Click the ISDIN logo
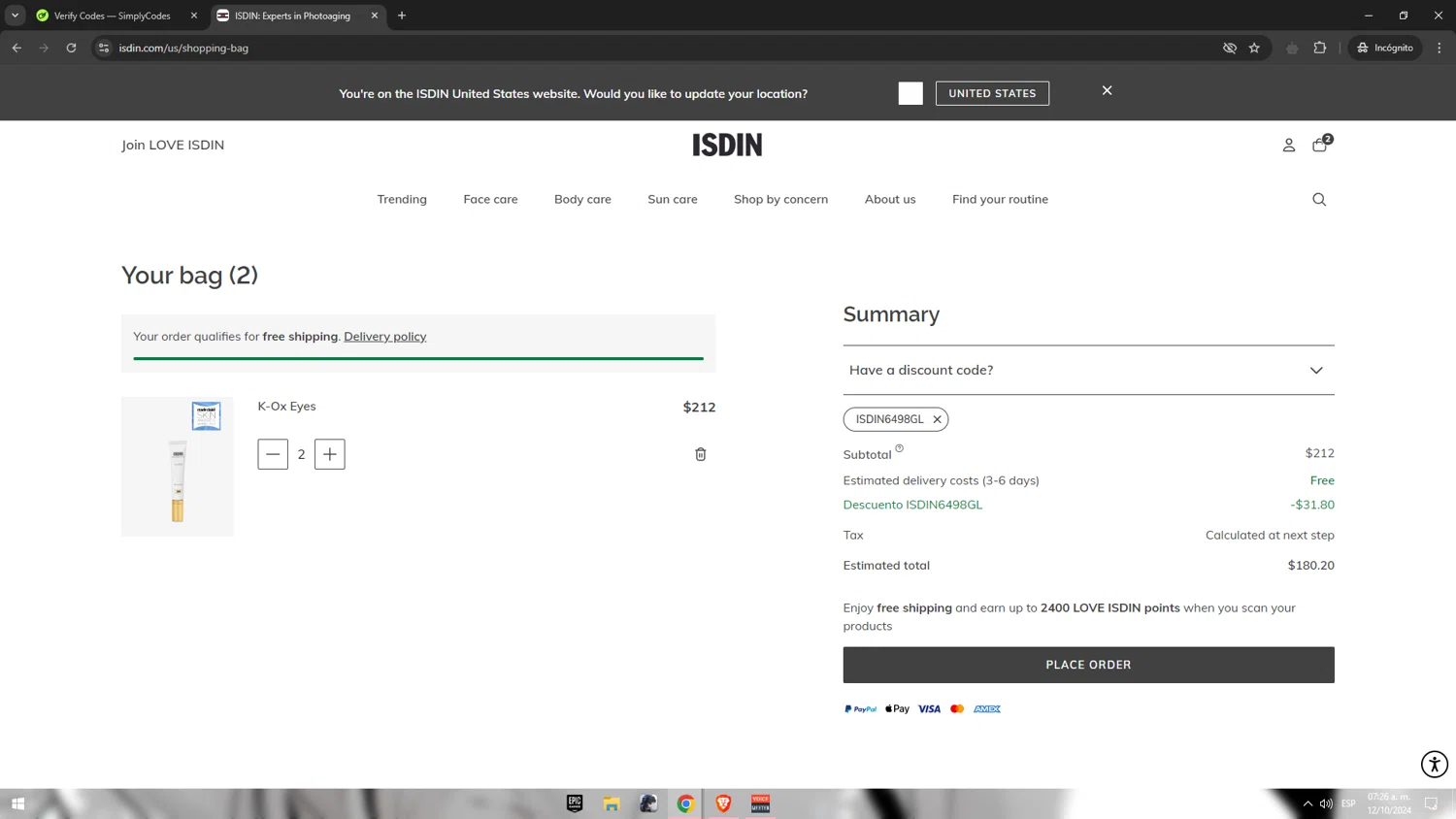The height and width of the screenshot is (819, 1456). point(727,145)
